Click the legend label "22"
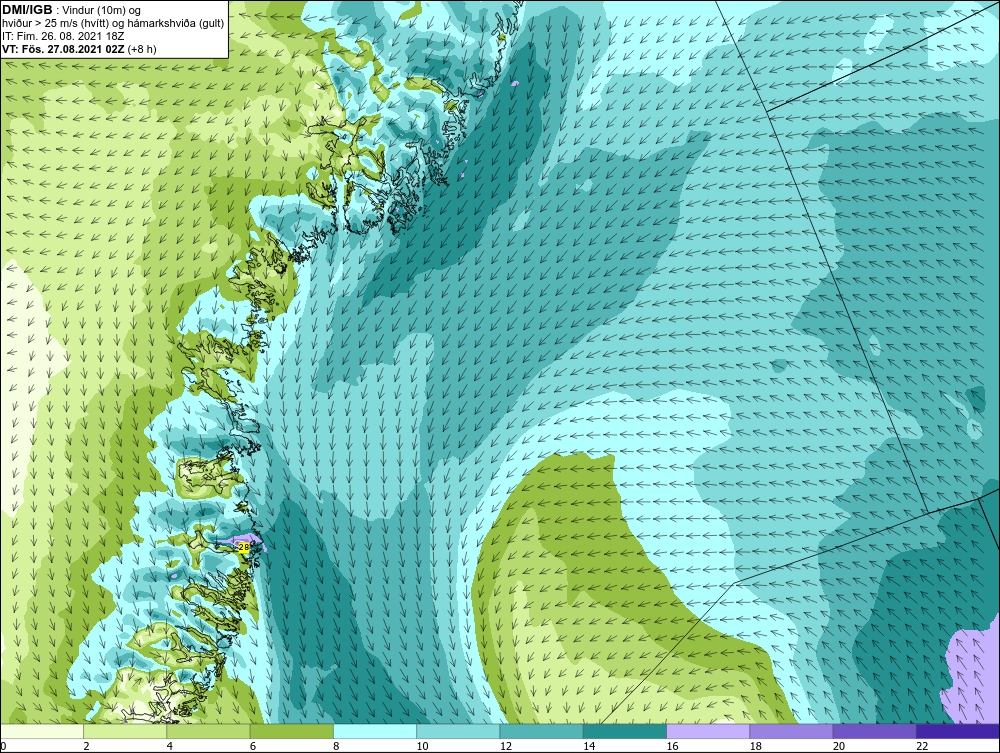The width and height of the screenshot is (1000, 753). 922,747
